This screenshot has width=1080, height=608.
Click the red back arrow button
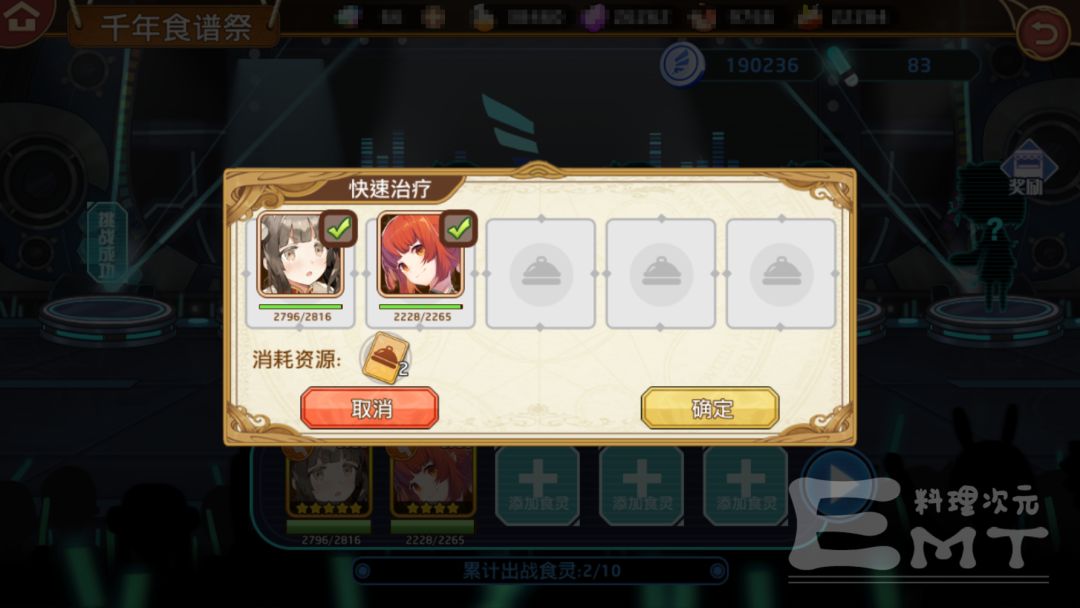tap(1043, 33)
